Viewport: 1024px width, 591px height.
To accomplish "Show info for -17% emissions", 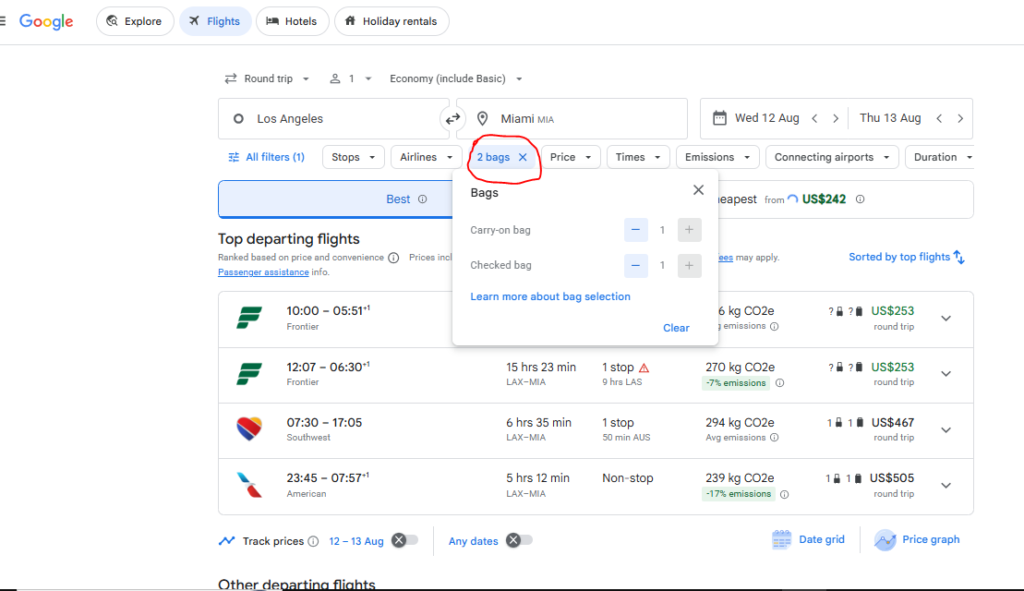I will [784, 494].
